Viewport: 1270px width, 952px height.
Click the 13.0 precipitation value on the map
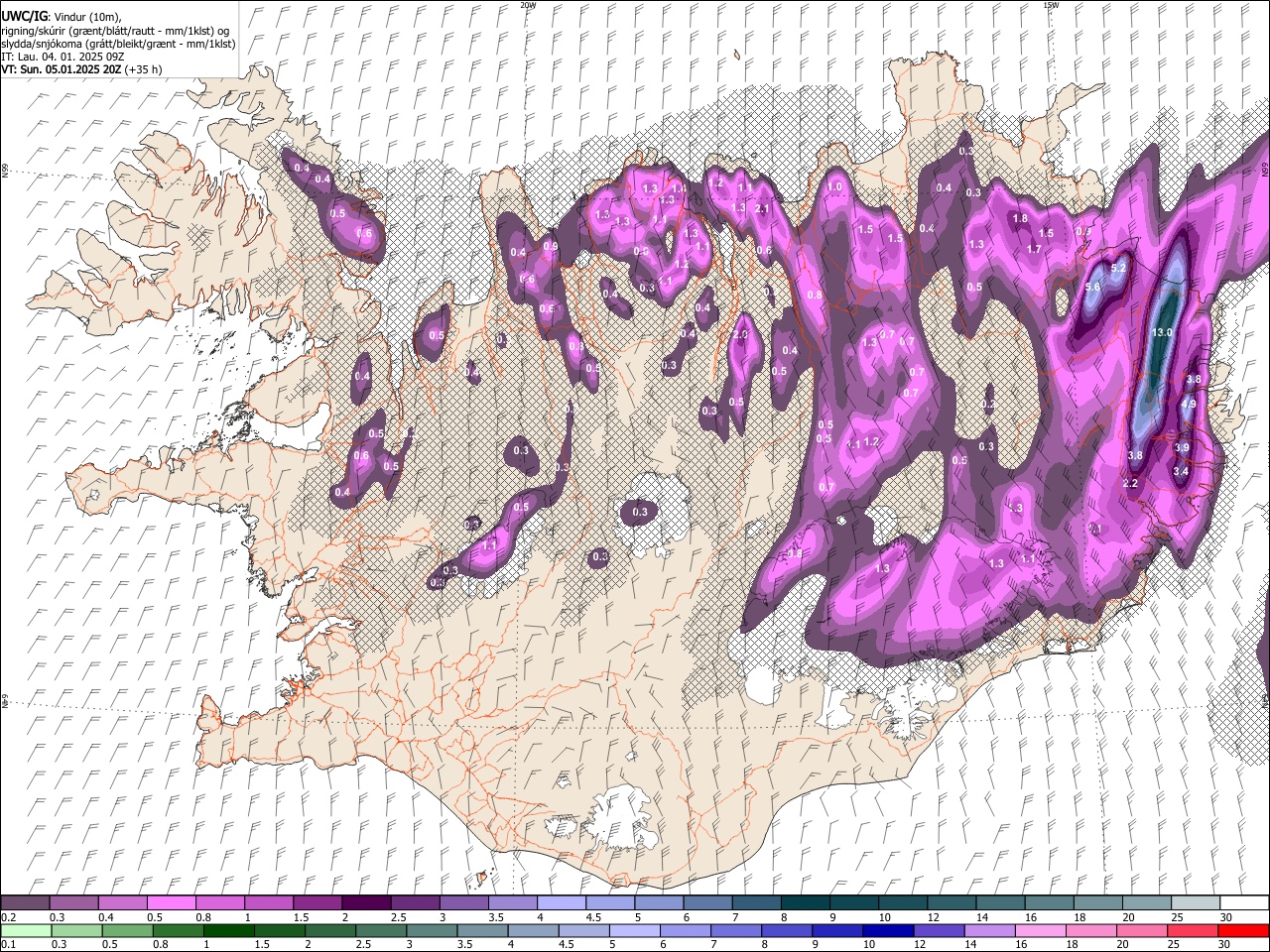coord(1163,332)
